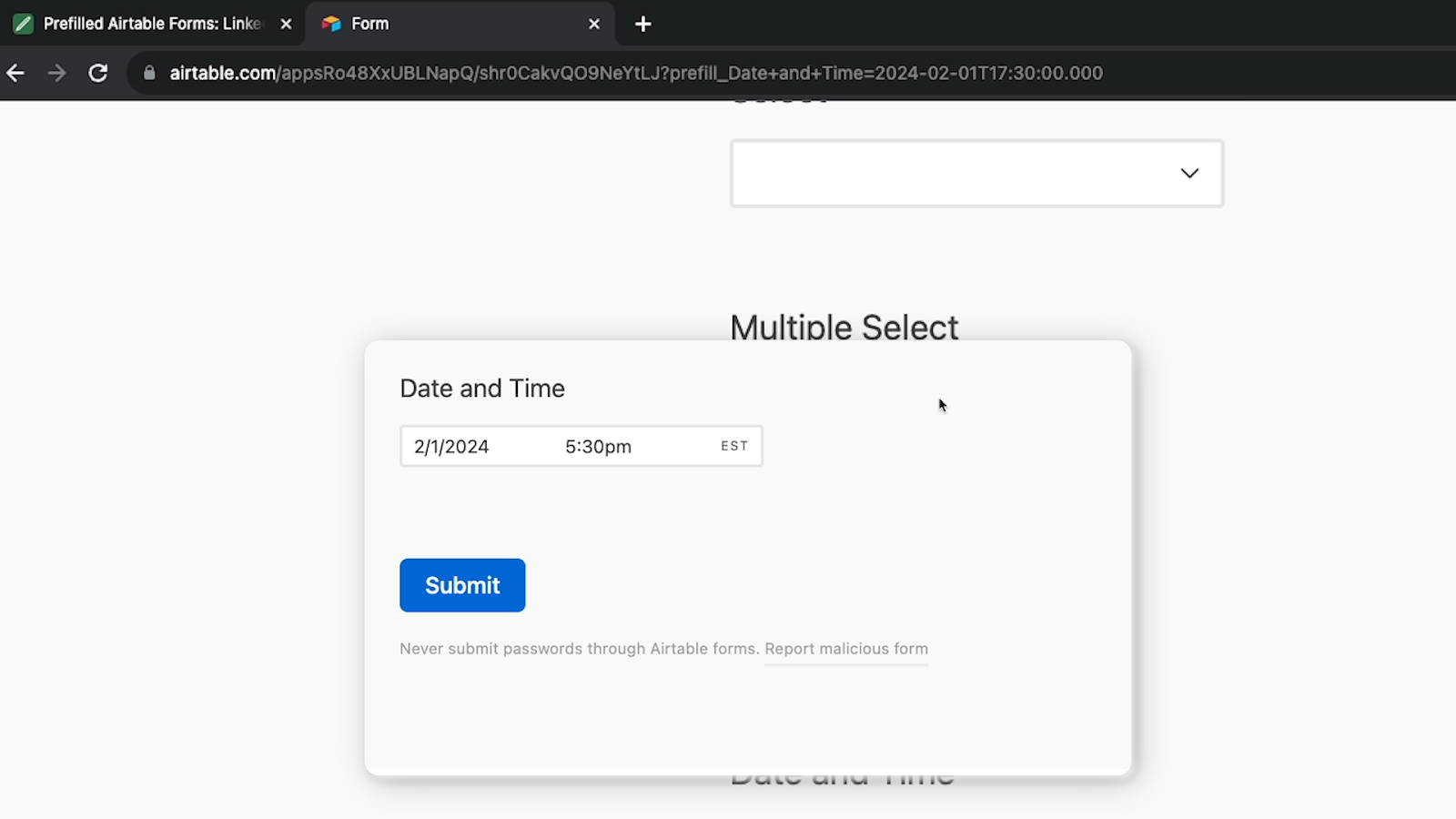Screen dimensions: 1456x819
Task: Open a new browser tab with plus icon
Action: [643, 25]
